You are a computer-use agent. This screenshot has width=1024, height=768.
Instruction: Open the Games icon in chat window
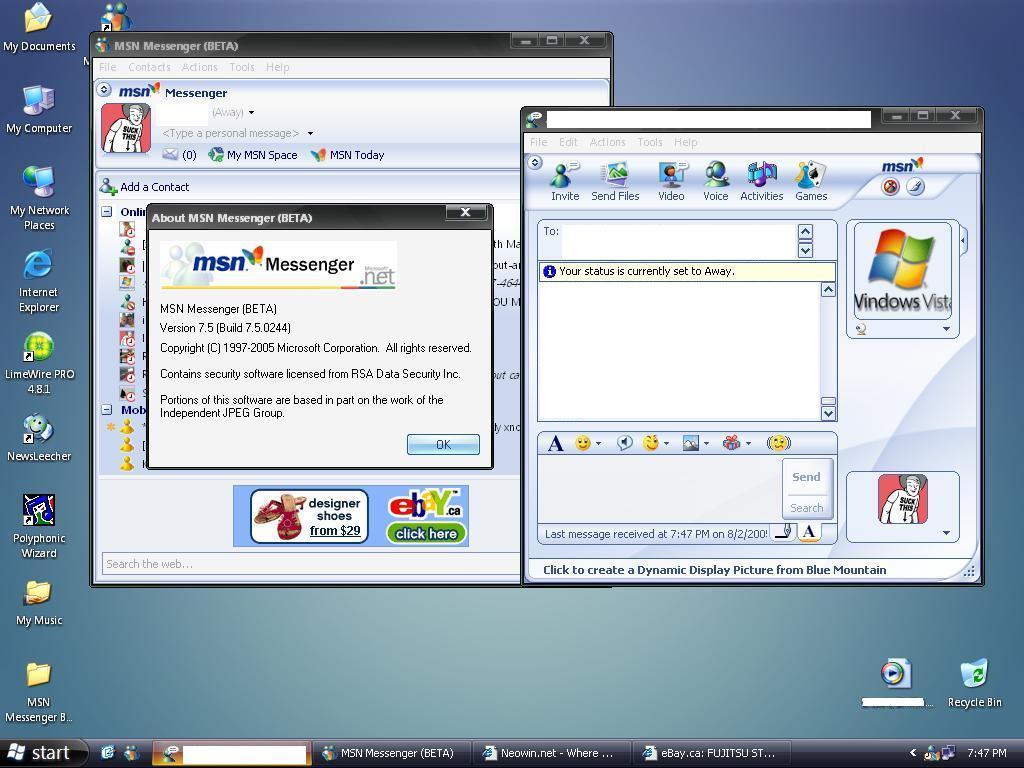(x=810, y=181)
